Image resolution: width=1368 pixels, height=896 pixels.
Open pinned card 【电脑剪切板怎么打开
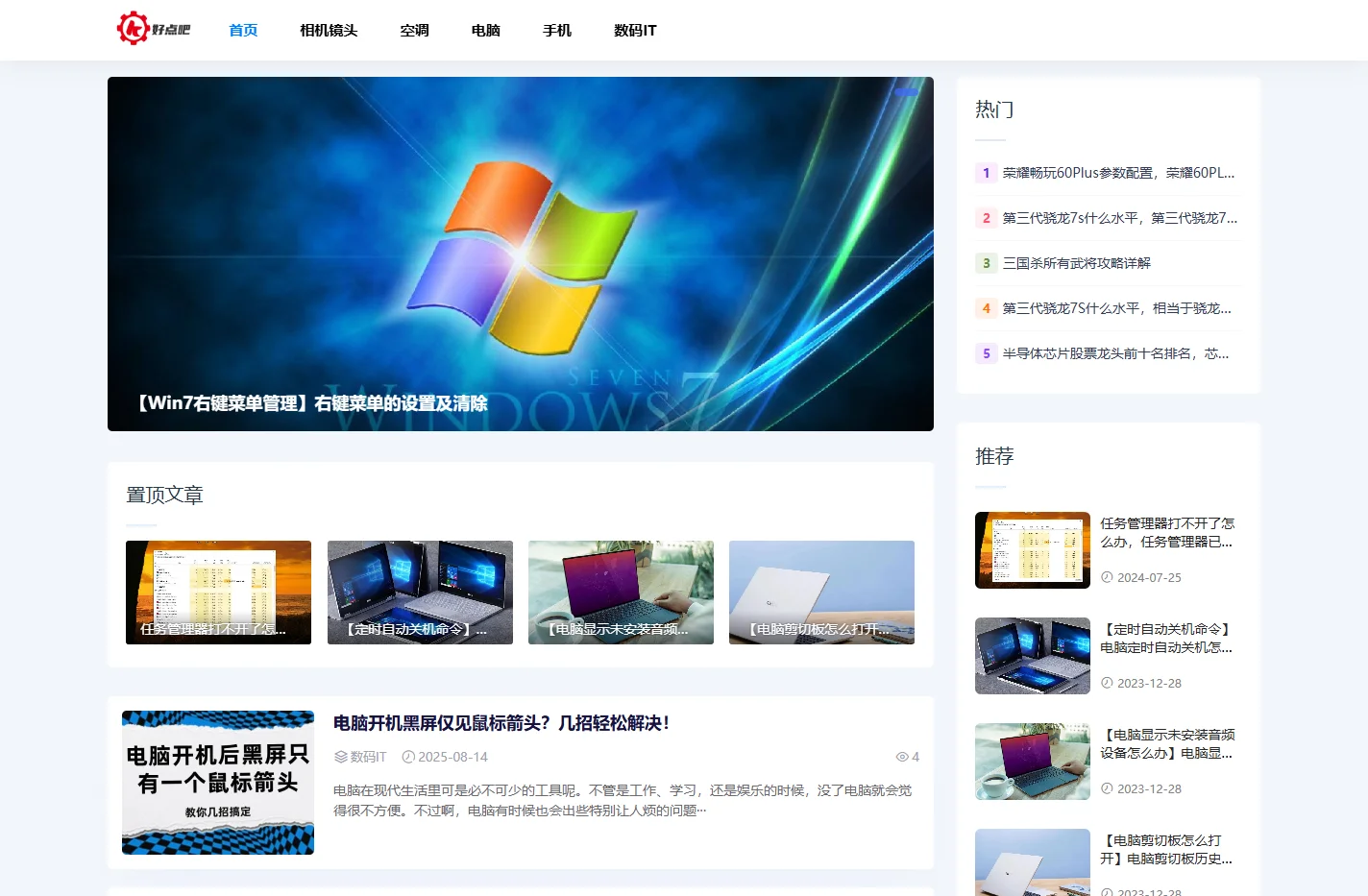tap(821, 593)
